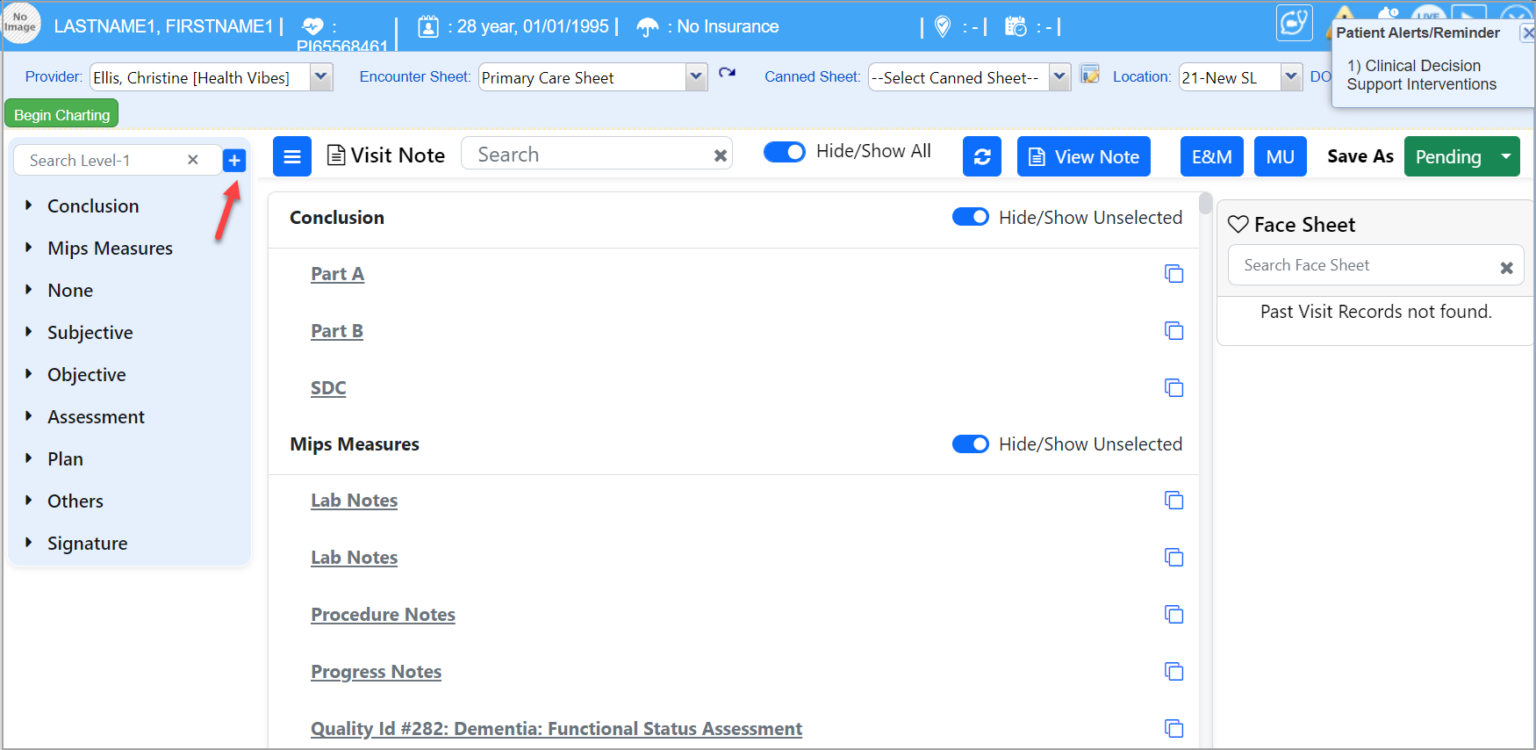Refresh the Encounter Sheet with the circular arrow

pyautogui.click(x=728, y=73)
